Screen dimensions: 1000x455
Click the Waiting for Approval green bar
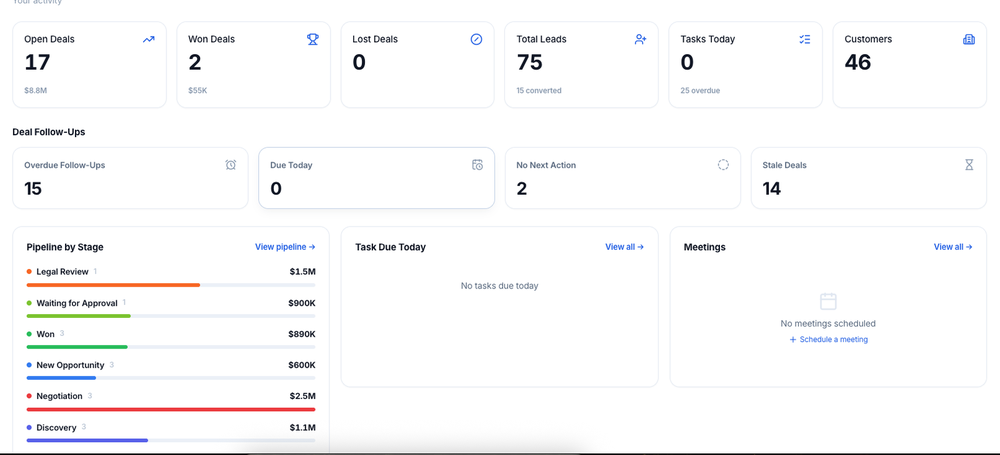point(78,316)
